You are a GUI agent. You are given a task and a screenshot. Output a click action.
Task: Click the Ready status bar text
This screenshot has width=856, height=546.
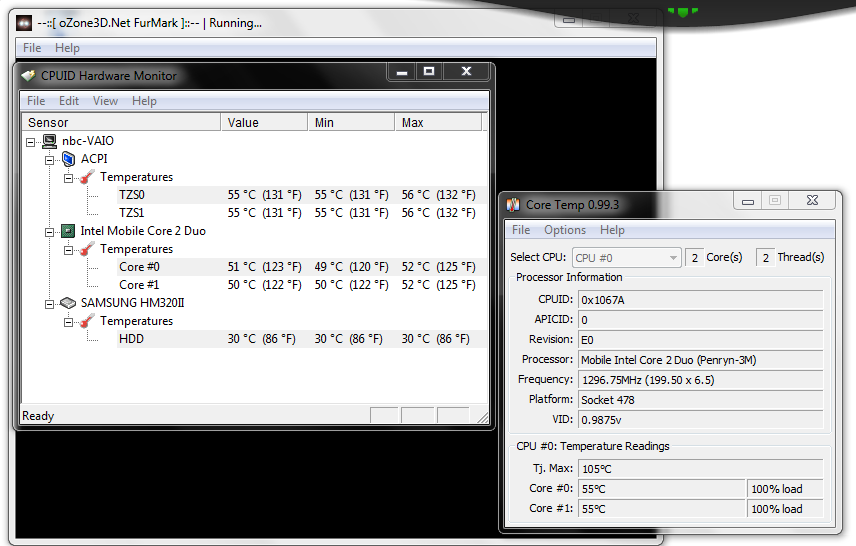[38, 416]
